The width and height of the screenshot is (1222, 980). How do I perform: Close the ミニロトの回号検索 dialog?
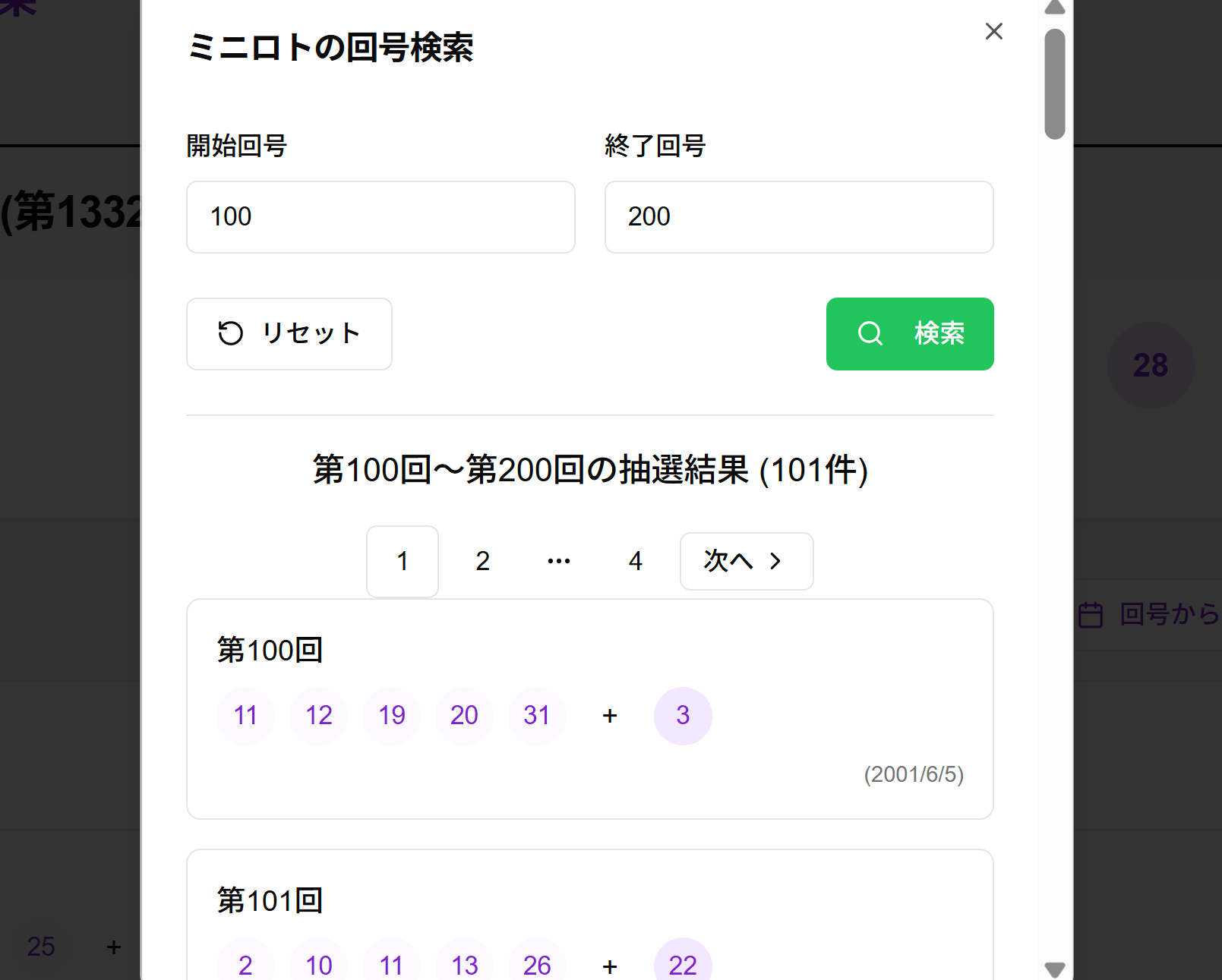pos(993,32)
